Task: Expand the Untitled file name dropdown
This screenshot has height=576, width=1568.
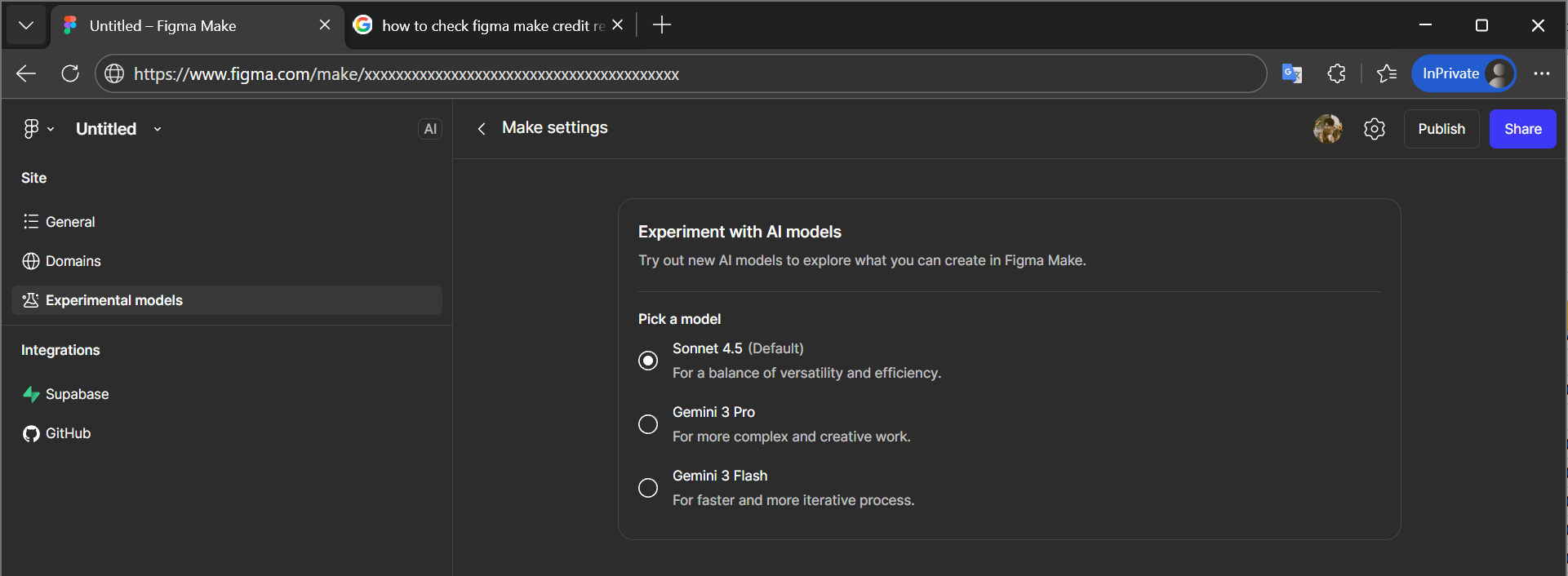Action: point(158,129)
